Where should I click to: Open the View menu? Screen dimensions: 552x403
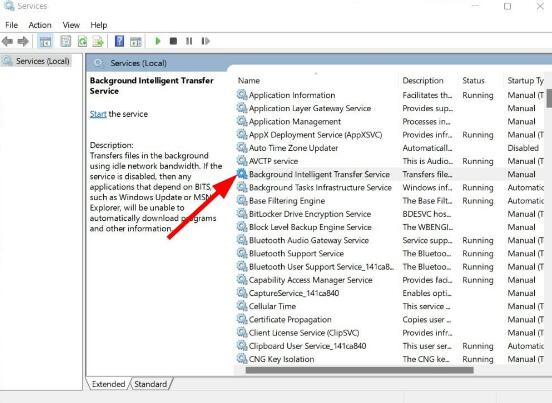tap(71, 25)
